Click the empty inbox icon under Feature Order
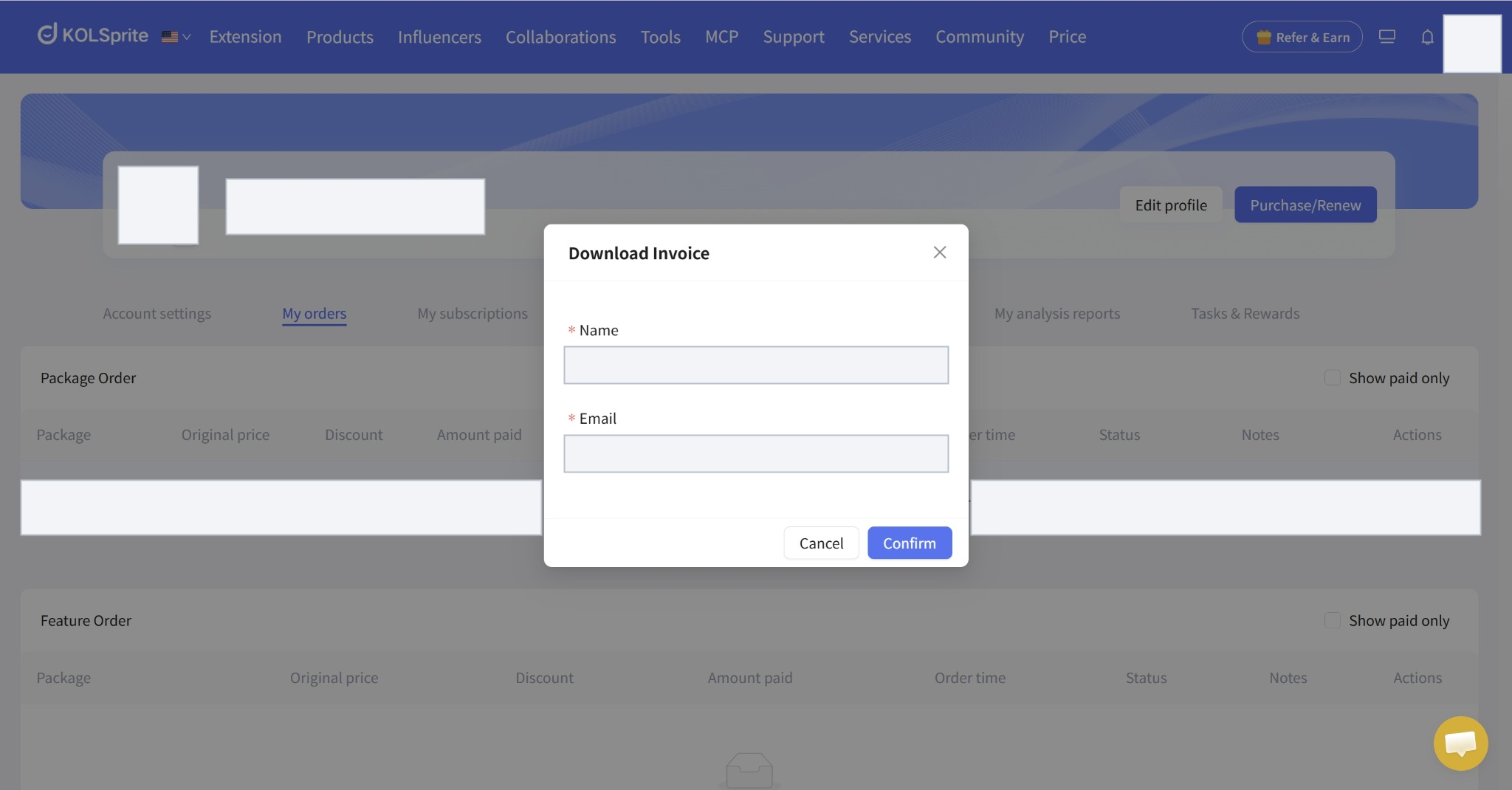Screen dimensions: 1512x790 pos(749,771)
